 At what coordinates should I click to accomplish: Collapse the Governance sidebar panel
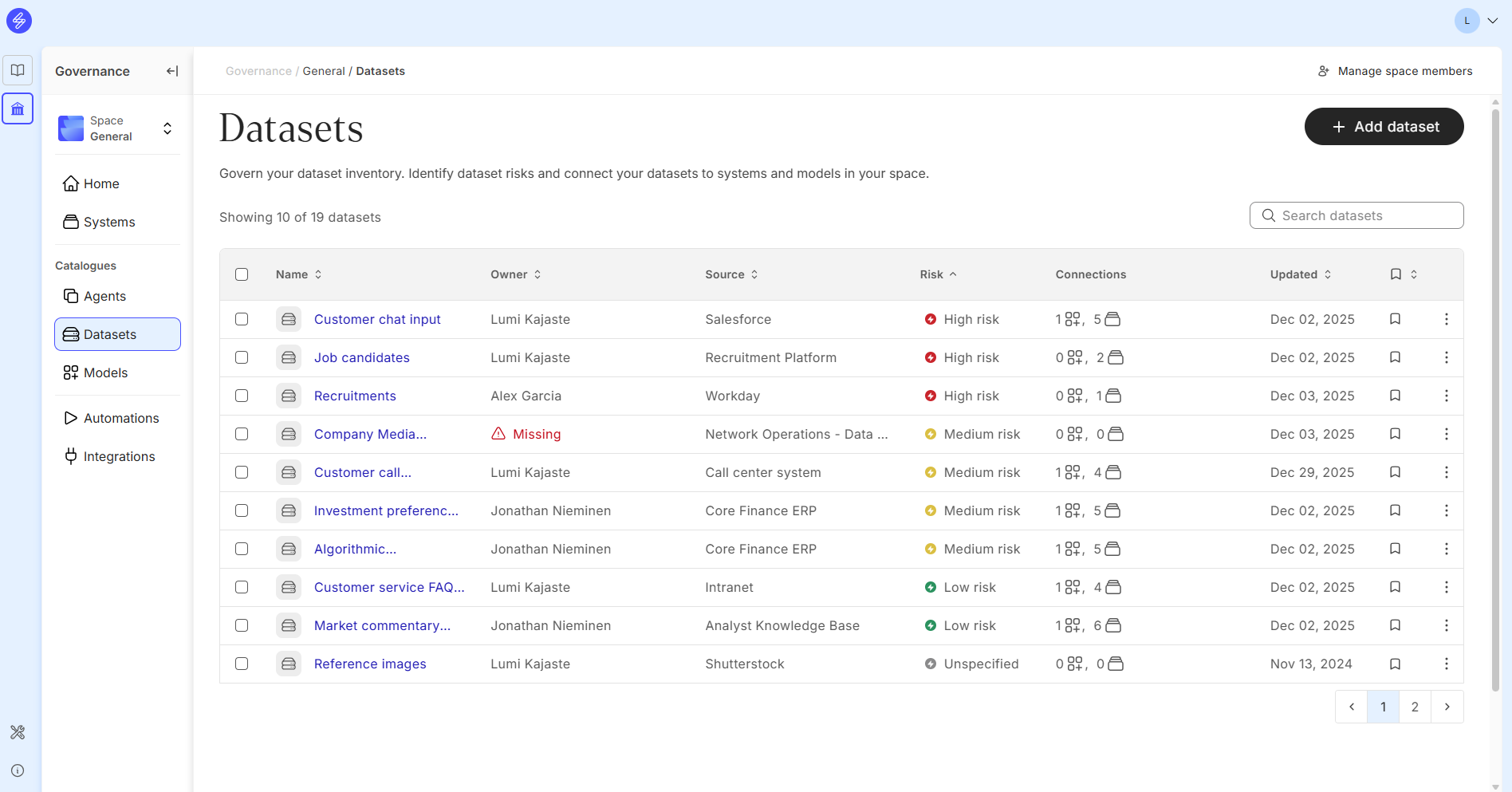tap(171, 71)
